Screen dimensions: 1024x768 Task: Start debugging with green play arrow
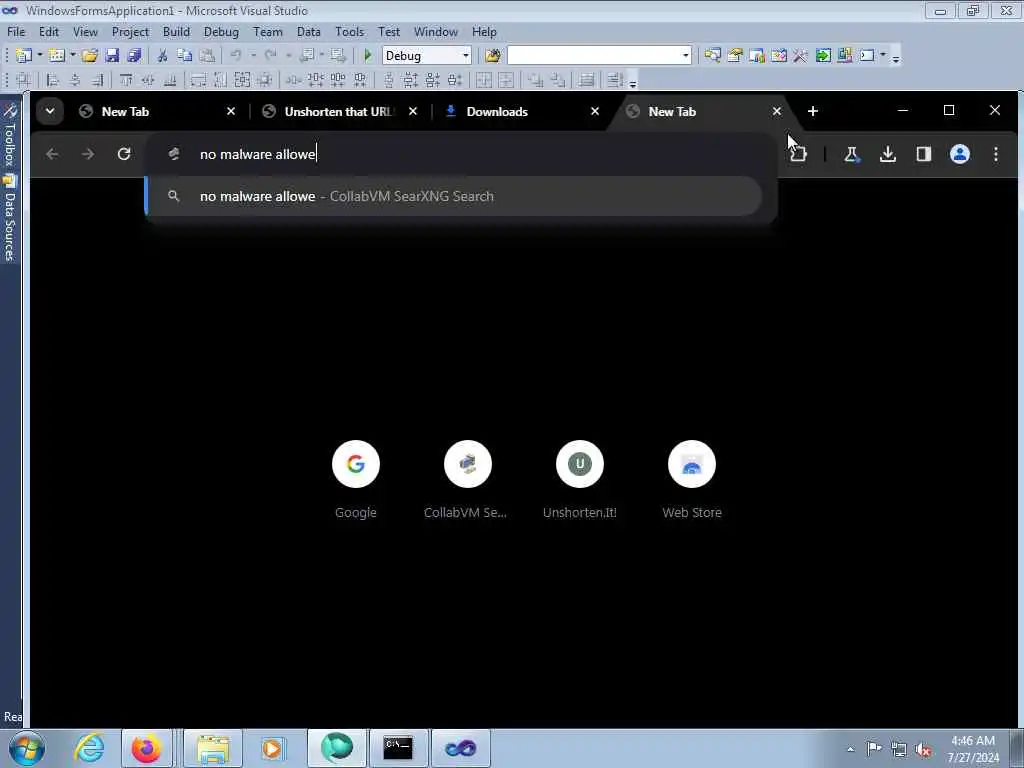pos(368,56)
